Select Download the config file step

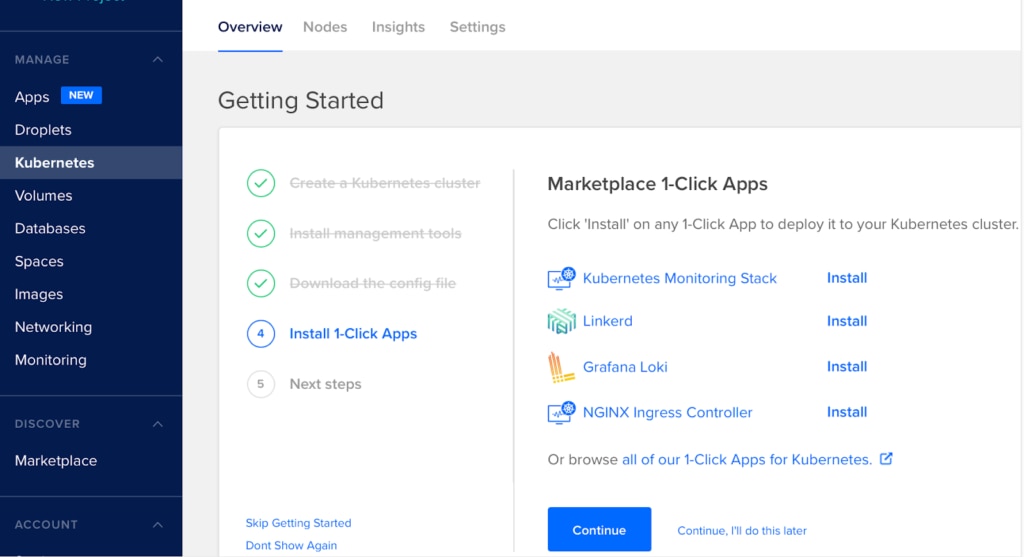(373, 283)
